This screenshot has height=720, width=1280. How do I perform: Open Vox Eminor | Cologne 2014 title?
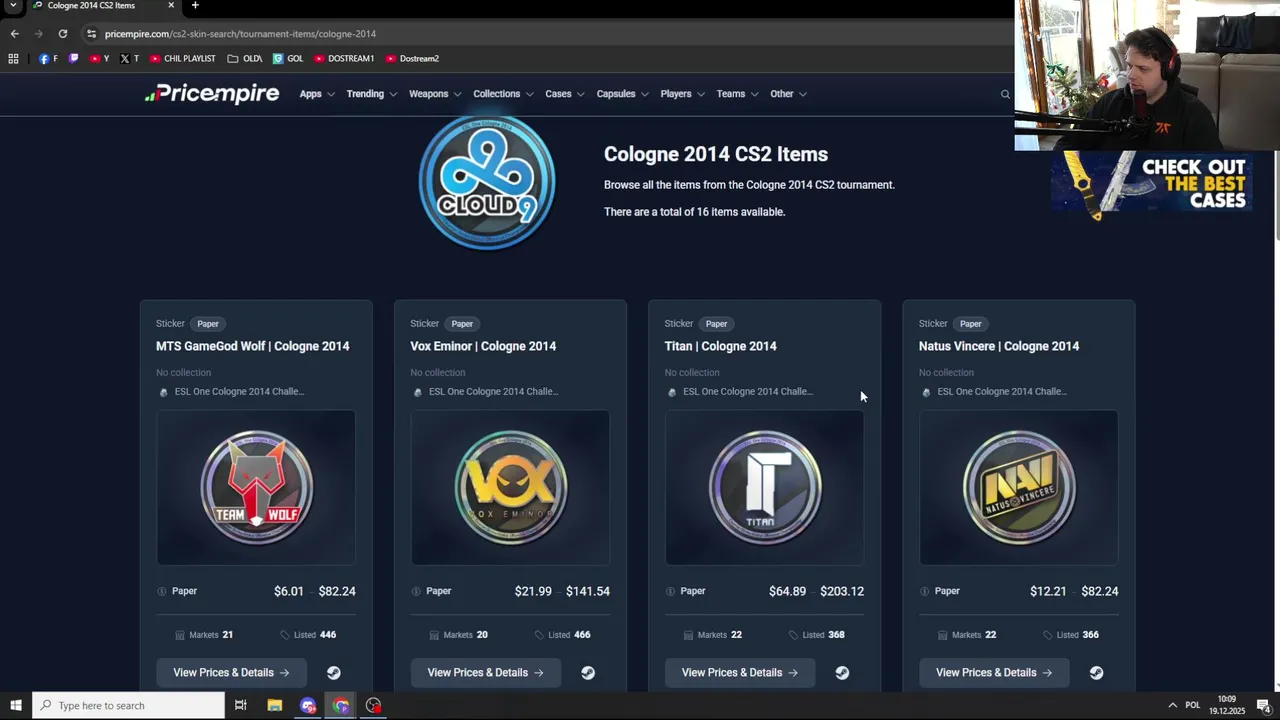click(x=483, y=346)
